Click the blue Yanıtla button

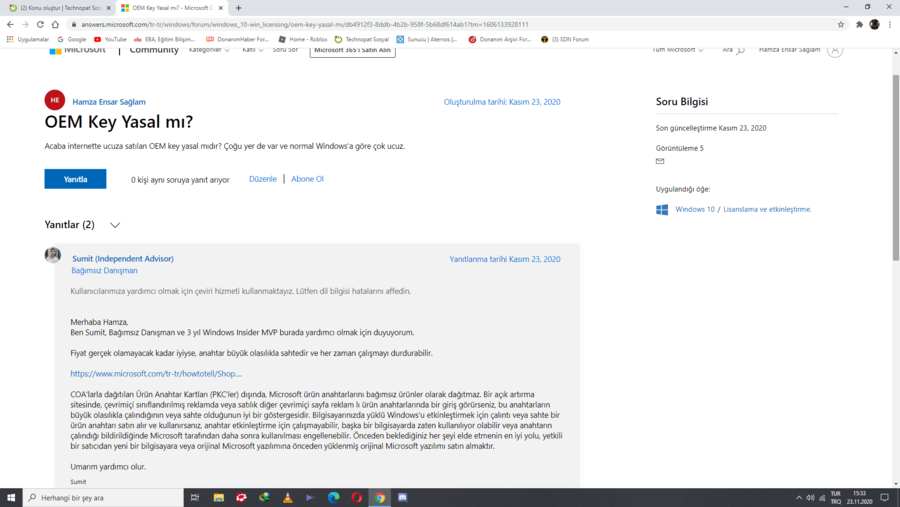tap(75, 179)
